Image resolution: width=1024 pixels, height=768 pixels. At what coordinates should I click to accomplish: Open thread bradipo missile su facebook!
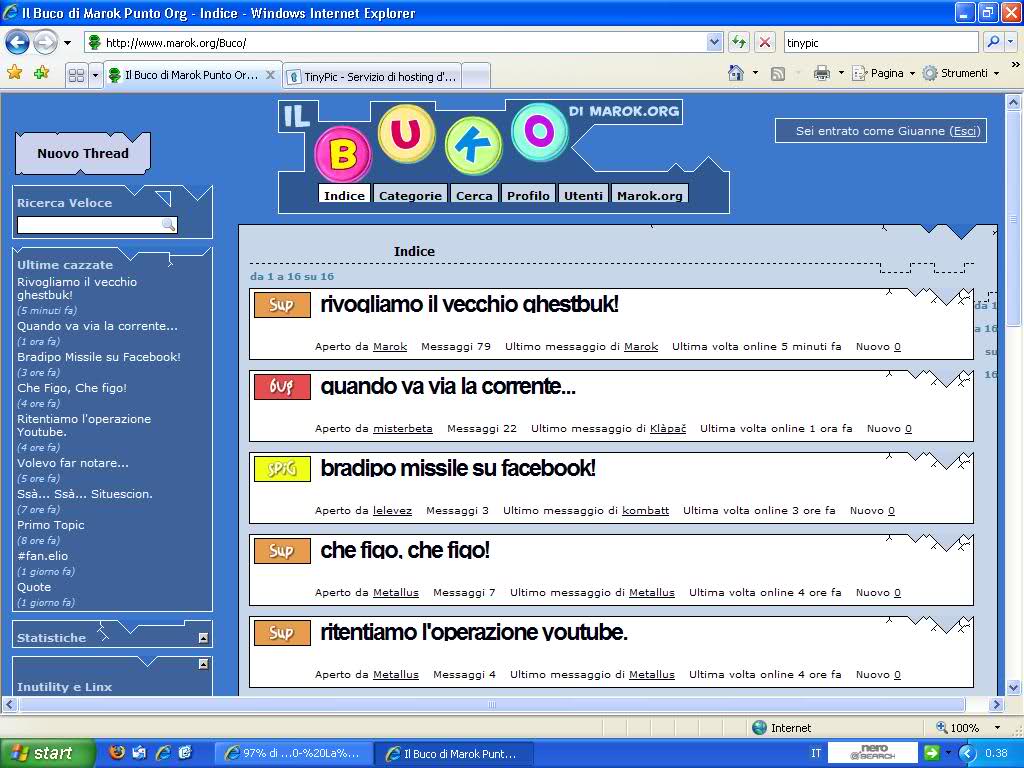click(x=458, y=468)
